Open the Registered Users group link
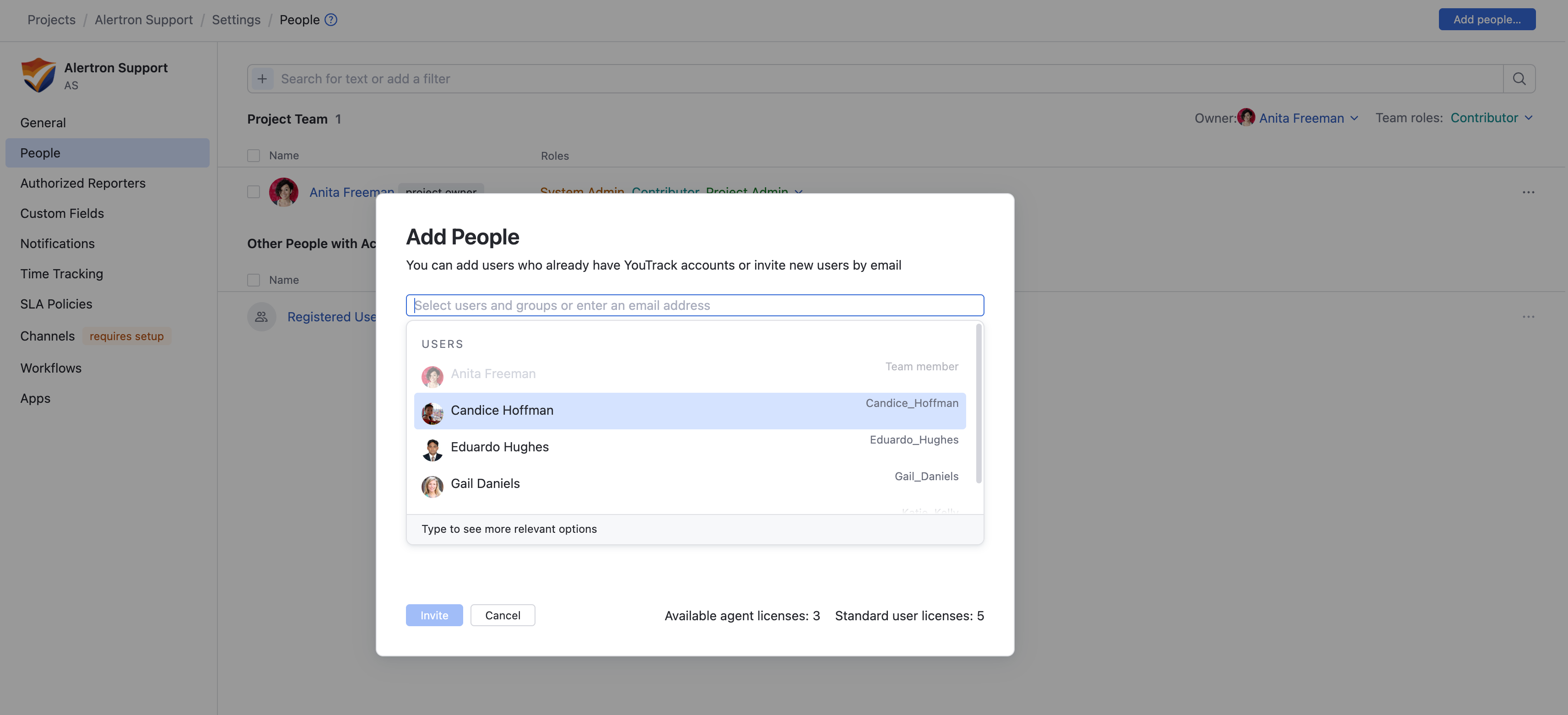The height and width of the screenshot is (715, 1568). 331,317
